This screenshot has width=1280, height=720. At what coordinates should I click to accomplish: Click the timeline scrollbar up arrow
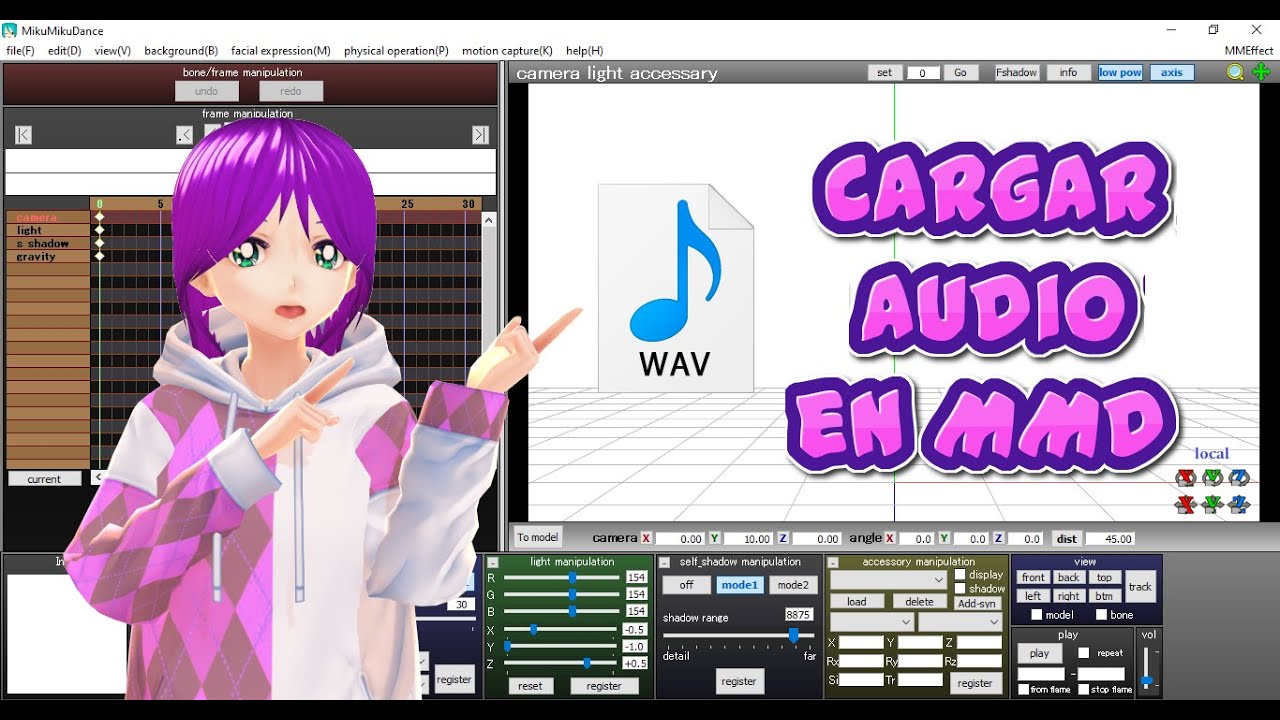click(x=489, y=219)
